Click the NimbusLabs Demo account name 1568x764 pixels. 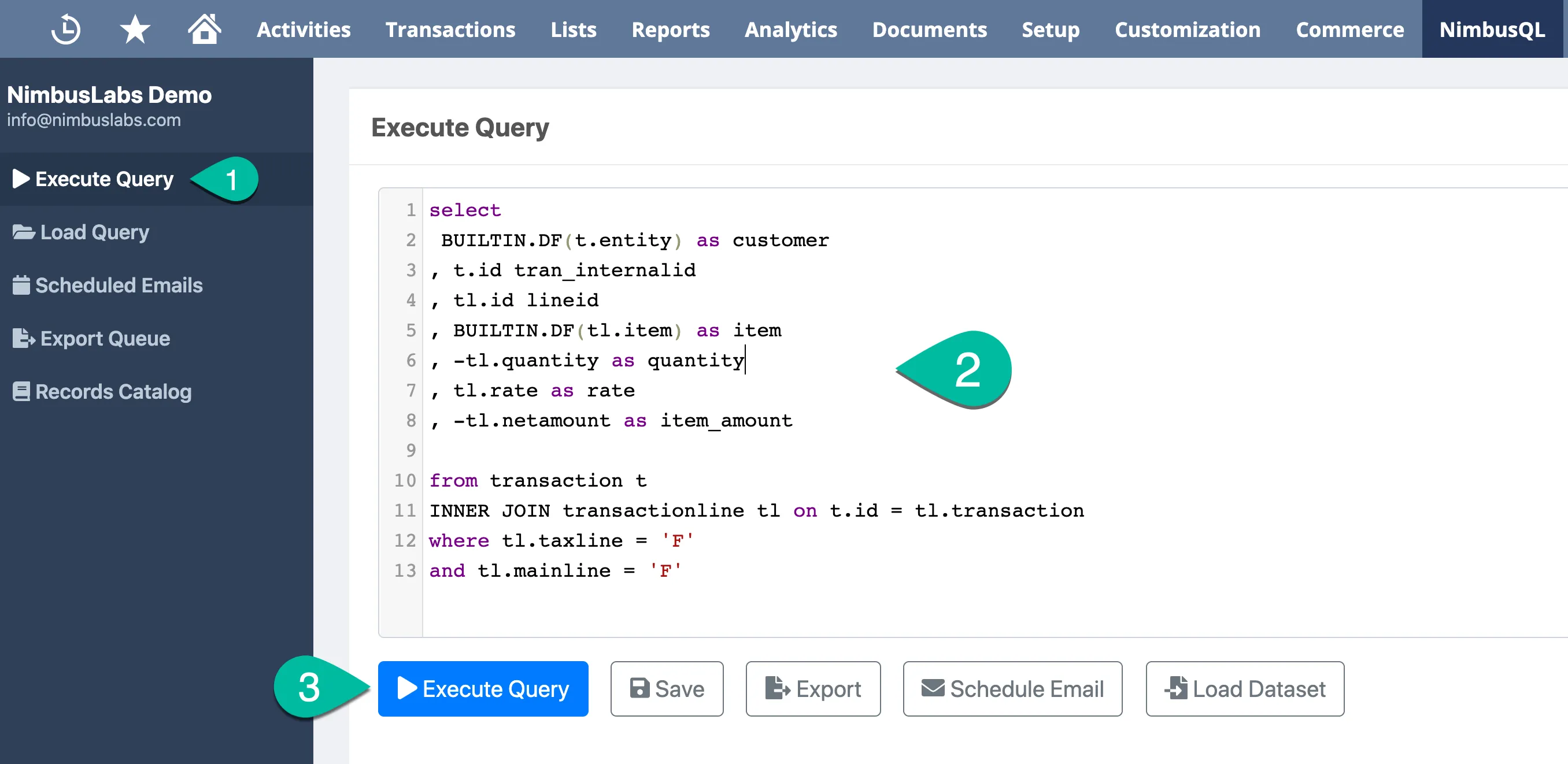pyautogui.click(x=110, y=95)
